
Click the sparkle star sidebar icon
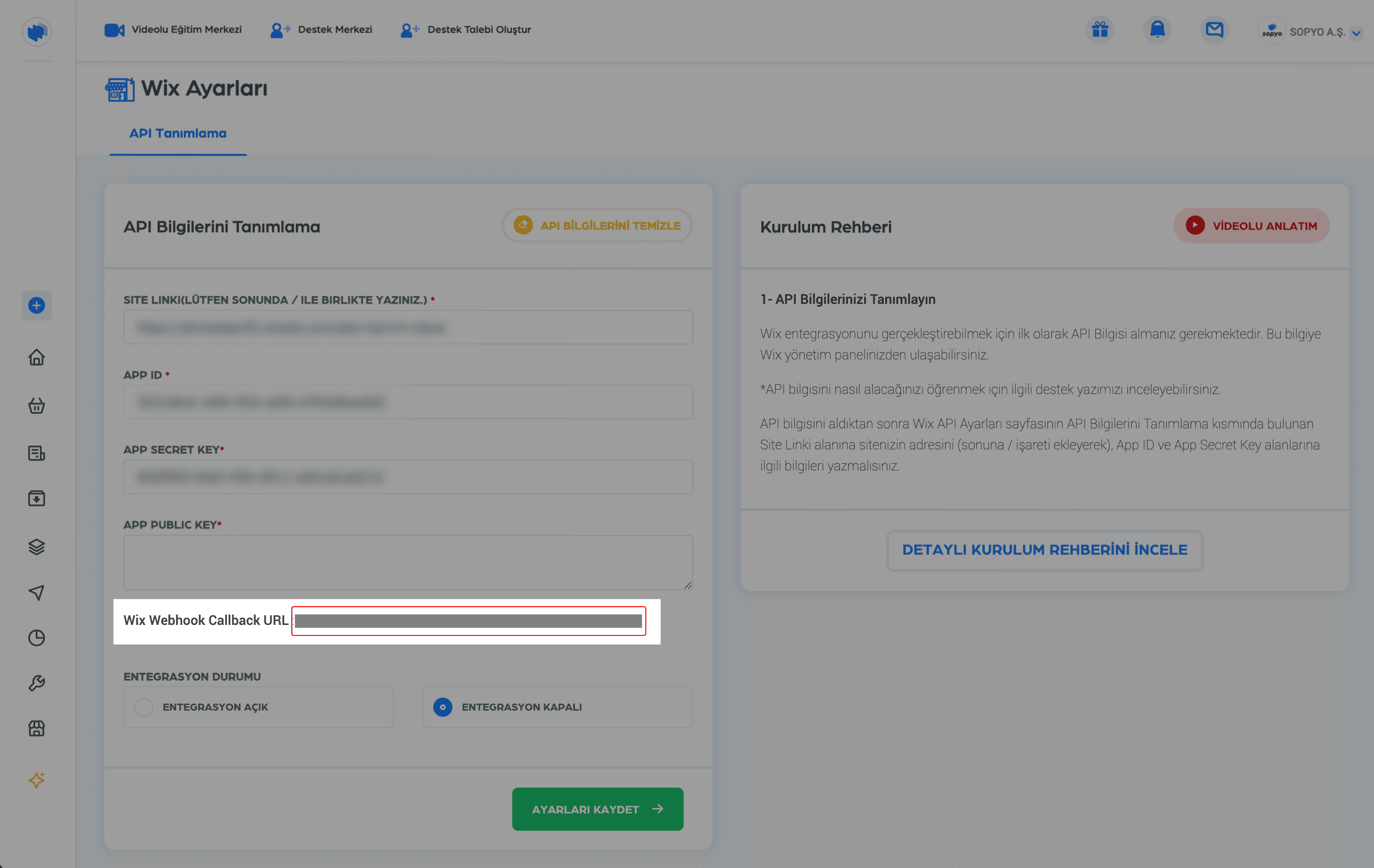[36, 779]
